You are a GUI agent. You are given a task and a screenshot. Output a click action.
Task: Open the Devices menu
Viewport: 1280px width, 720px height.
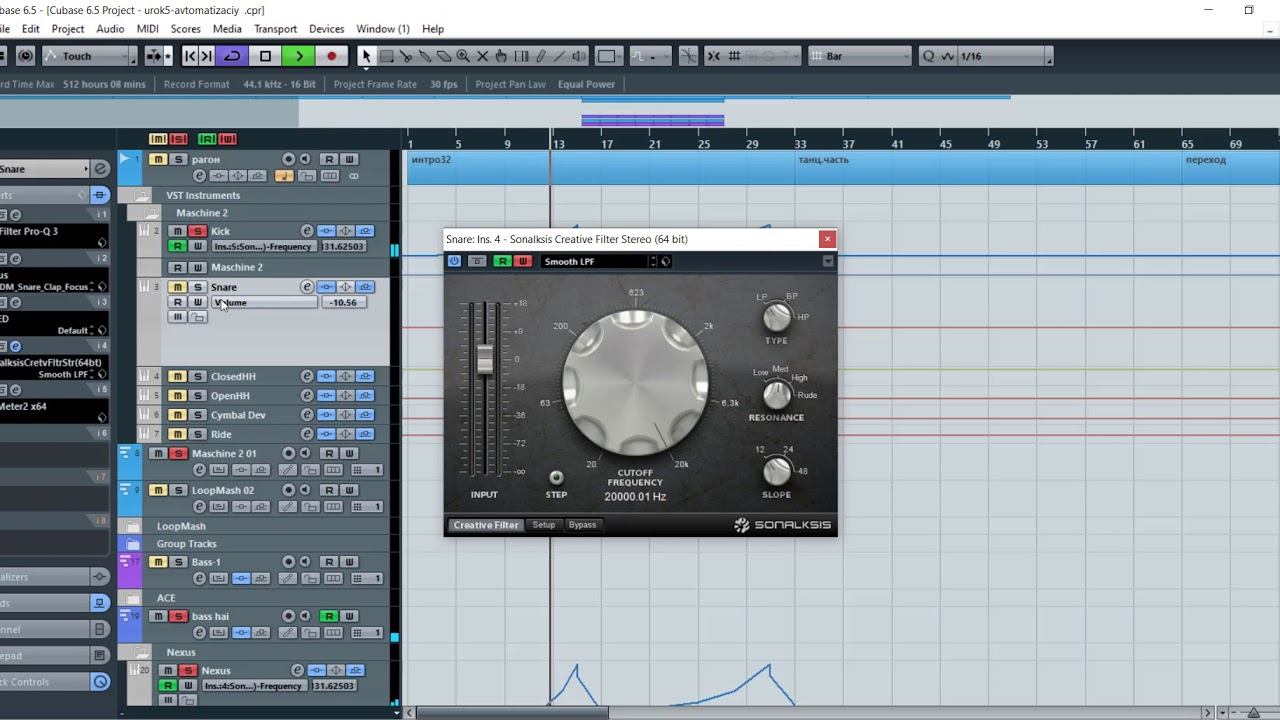click(326, 29)
